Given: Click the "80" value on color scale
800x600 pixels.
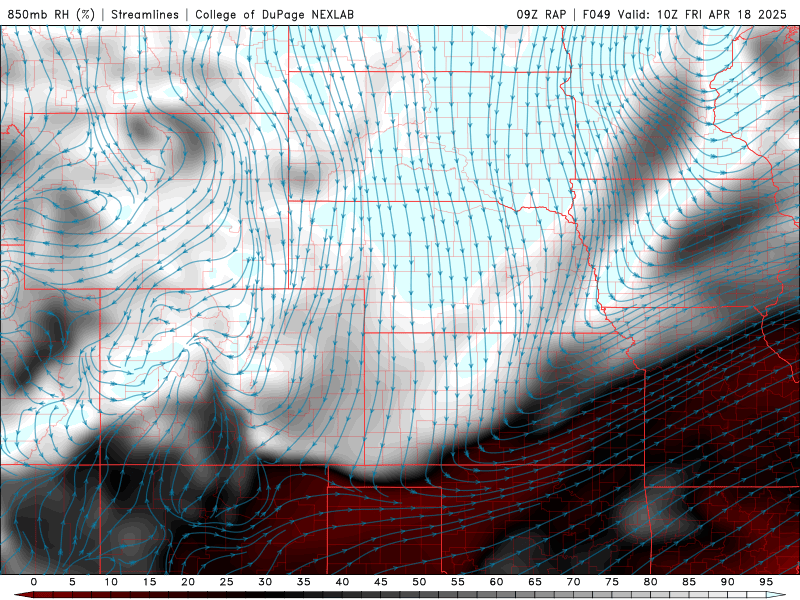Looking at the screenshot, I should [651, 582].
